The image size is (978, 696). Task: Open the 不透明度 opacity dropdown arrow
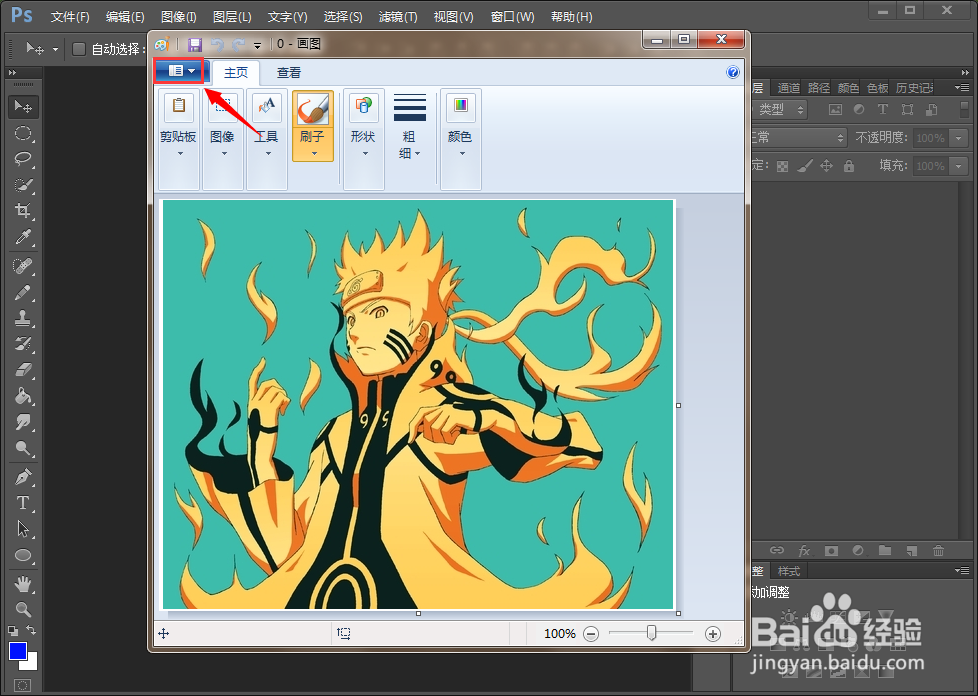click(x=959, y=138)
